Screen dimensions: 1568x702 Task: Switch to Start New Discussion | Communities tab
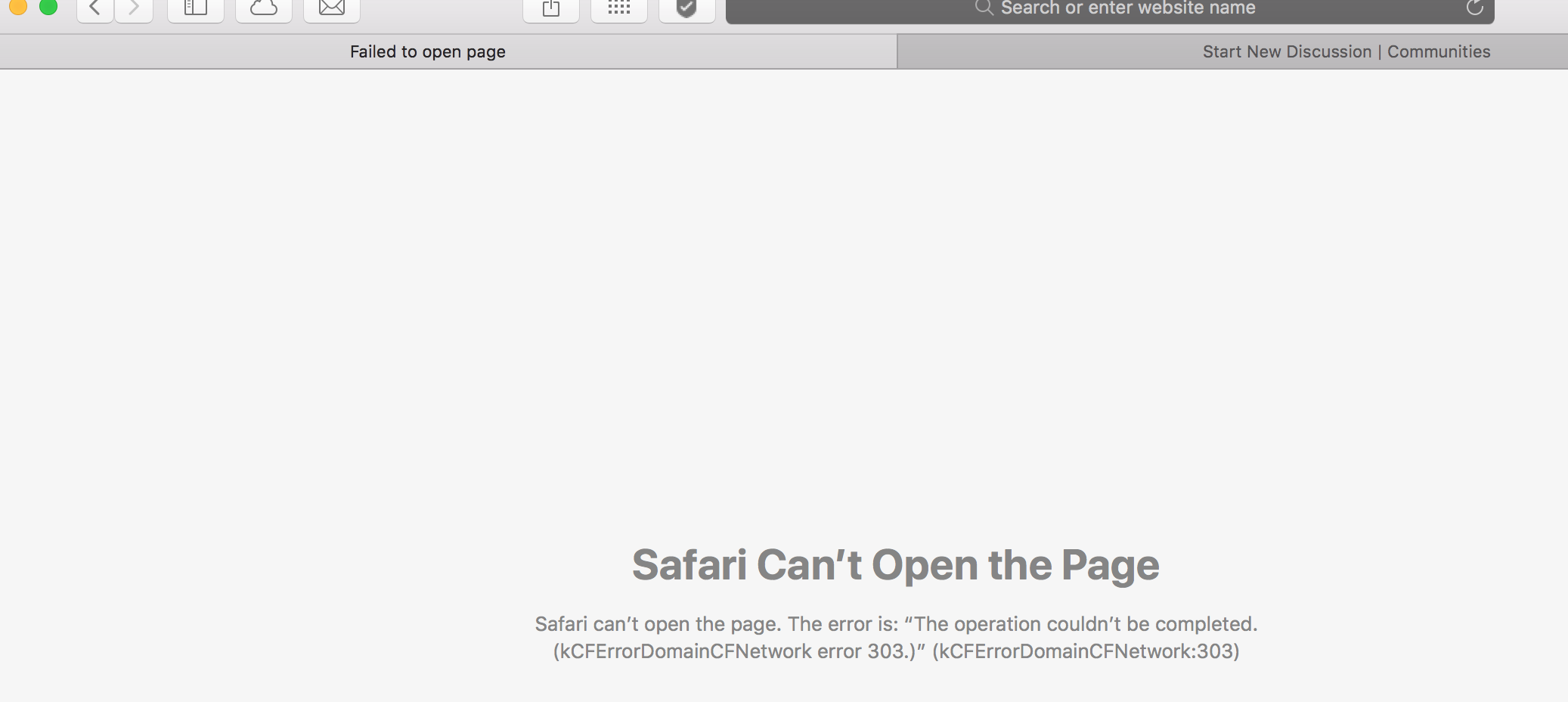click(x=1232, y=51)
